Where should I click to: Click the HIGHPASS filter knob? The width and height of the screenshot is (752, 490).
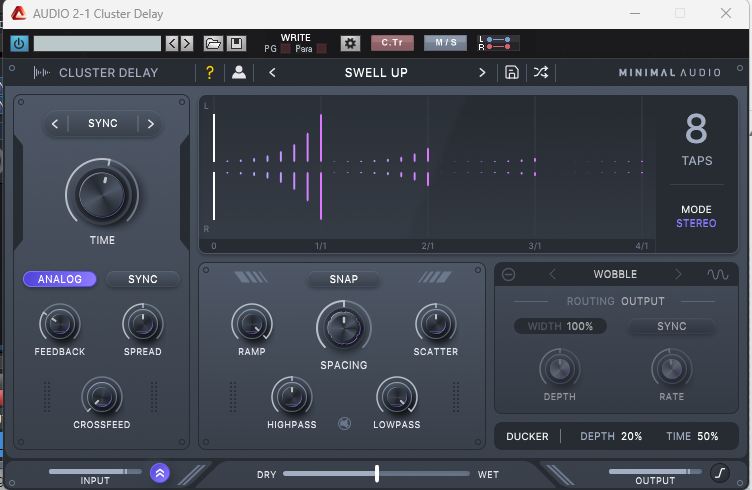point(292,397)
